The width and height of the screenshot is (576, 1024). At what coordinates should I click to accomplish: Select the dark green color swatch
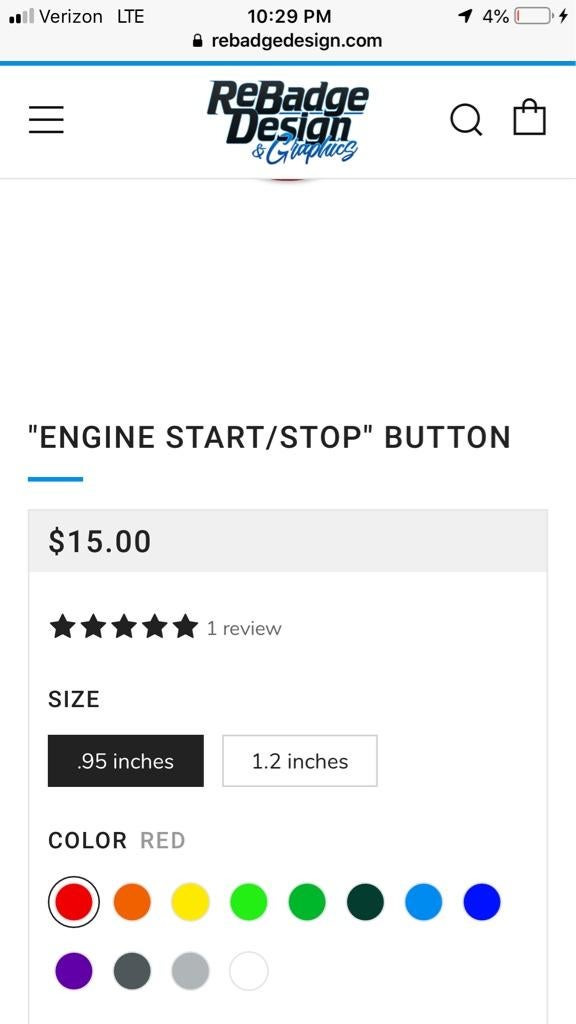365,901
